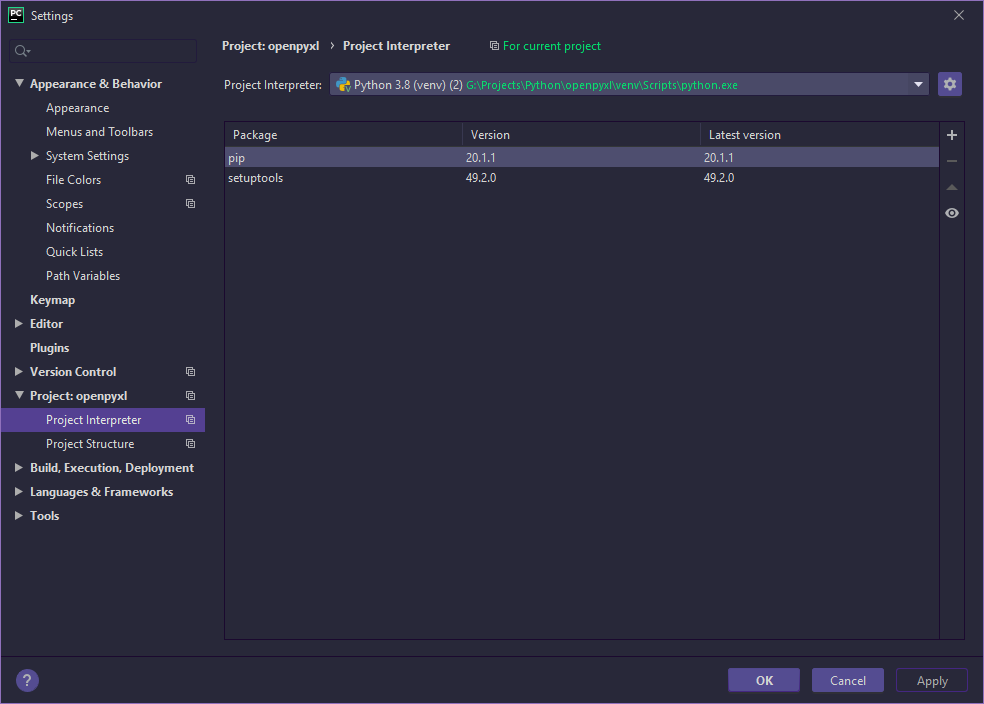
Task: Cancel the Settings dialog
Action: [x=848, y=680]
